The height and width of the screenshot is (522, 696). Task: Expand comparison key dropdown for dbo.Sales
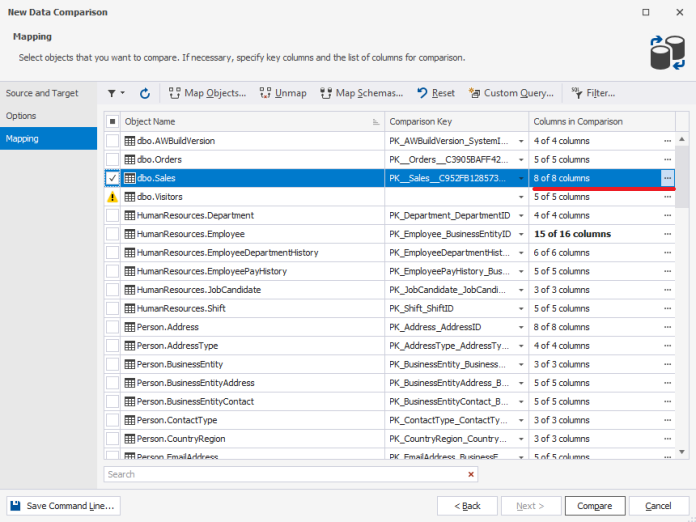(x=520, y=178)
